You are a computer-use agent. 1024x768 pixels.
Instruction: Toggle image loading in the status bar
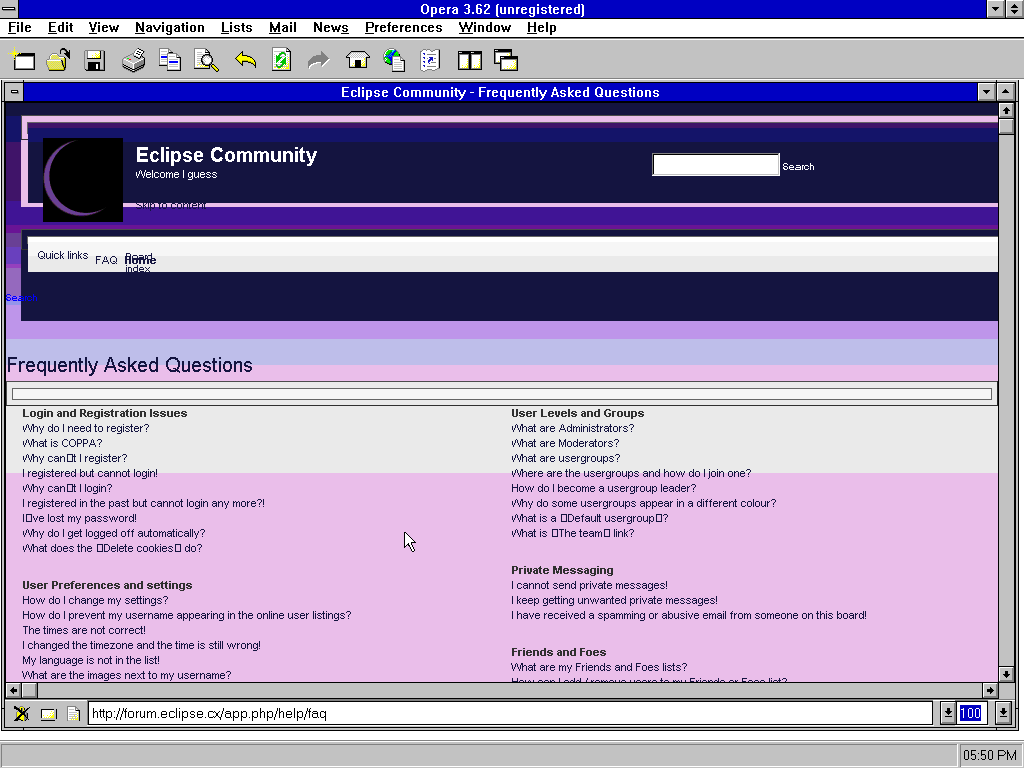pos(21,713)
